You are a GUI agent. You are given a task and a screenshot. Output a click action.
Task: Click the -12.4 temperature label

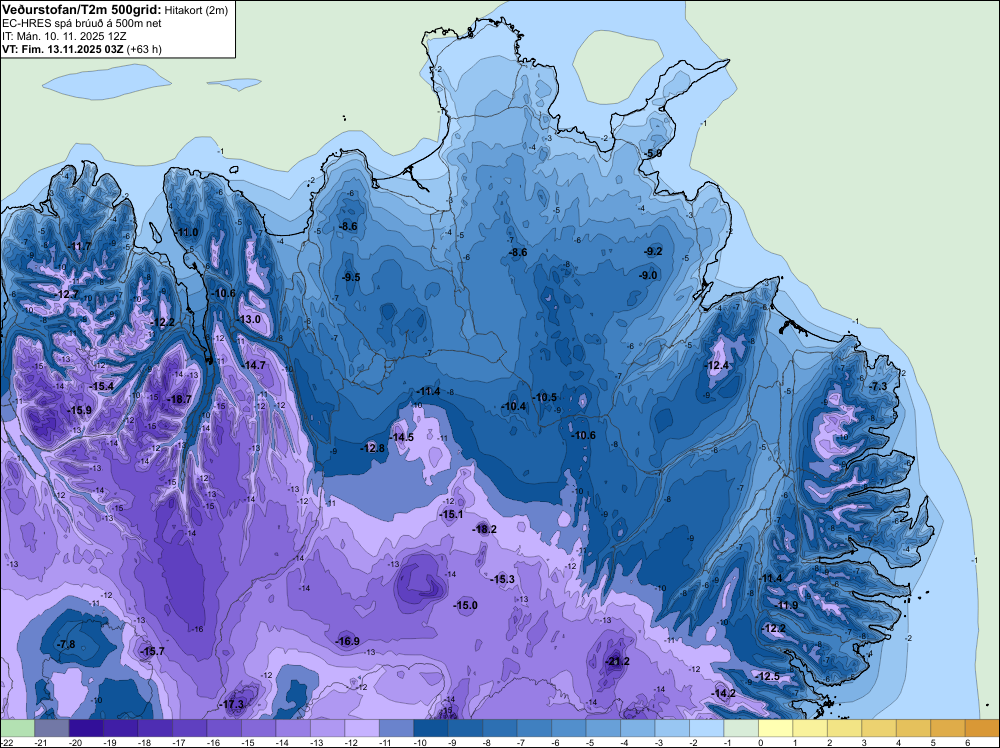click(716, 365)
